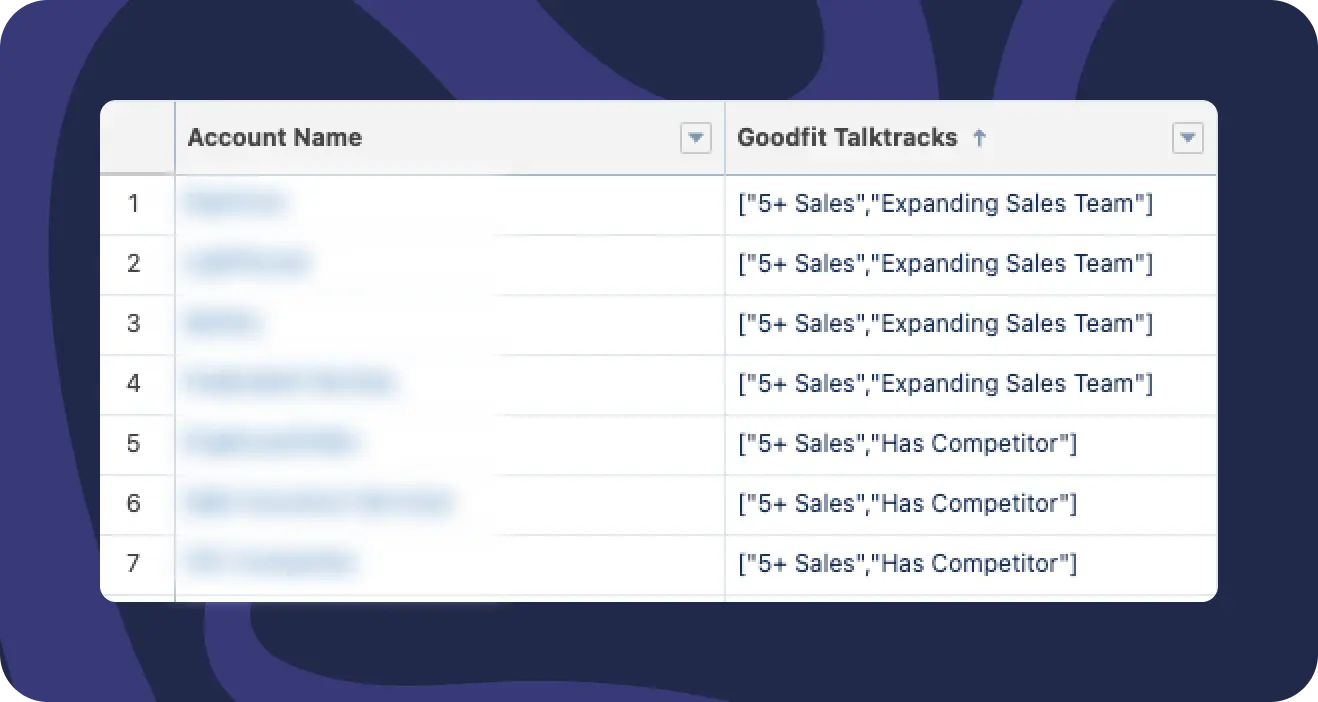Open the Goodfit Talktracks column dropdown
Screen dimensions: 1318x702
click(x=1187, y=138)
